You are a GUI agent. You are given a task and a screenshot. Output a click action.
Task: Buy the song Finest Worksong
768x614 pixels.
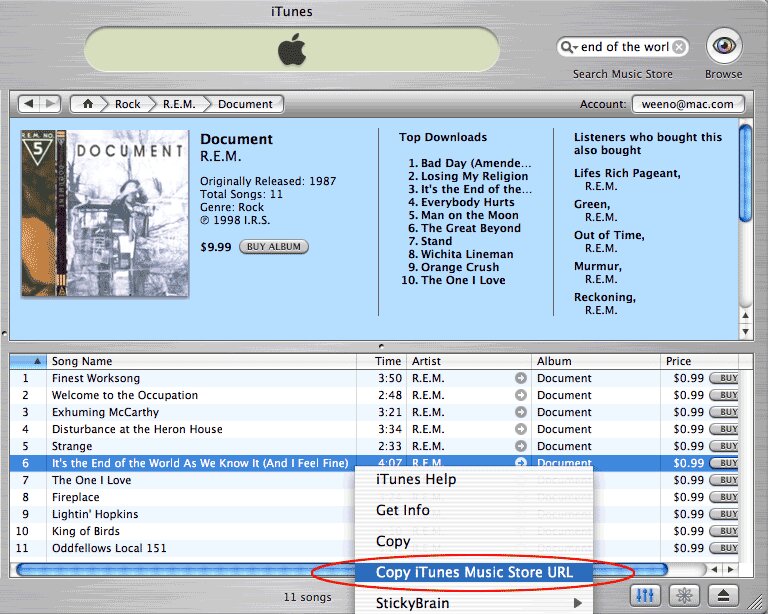point(725,378)
